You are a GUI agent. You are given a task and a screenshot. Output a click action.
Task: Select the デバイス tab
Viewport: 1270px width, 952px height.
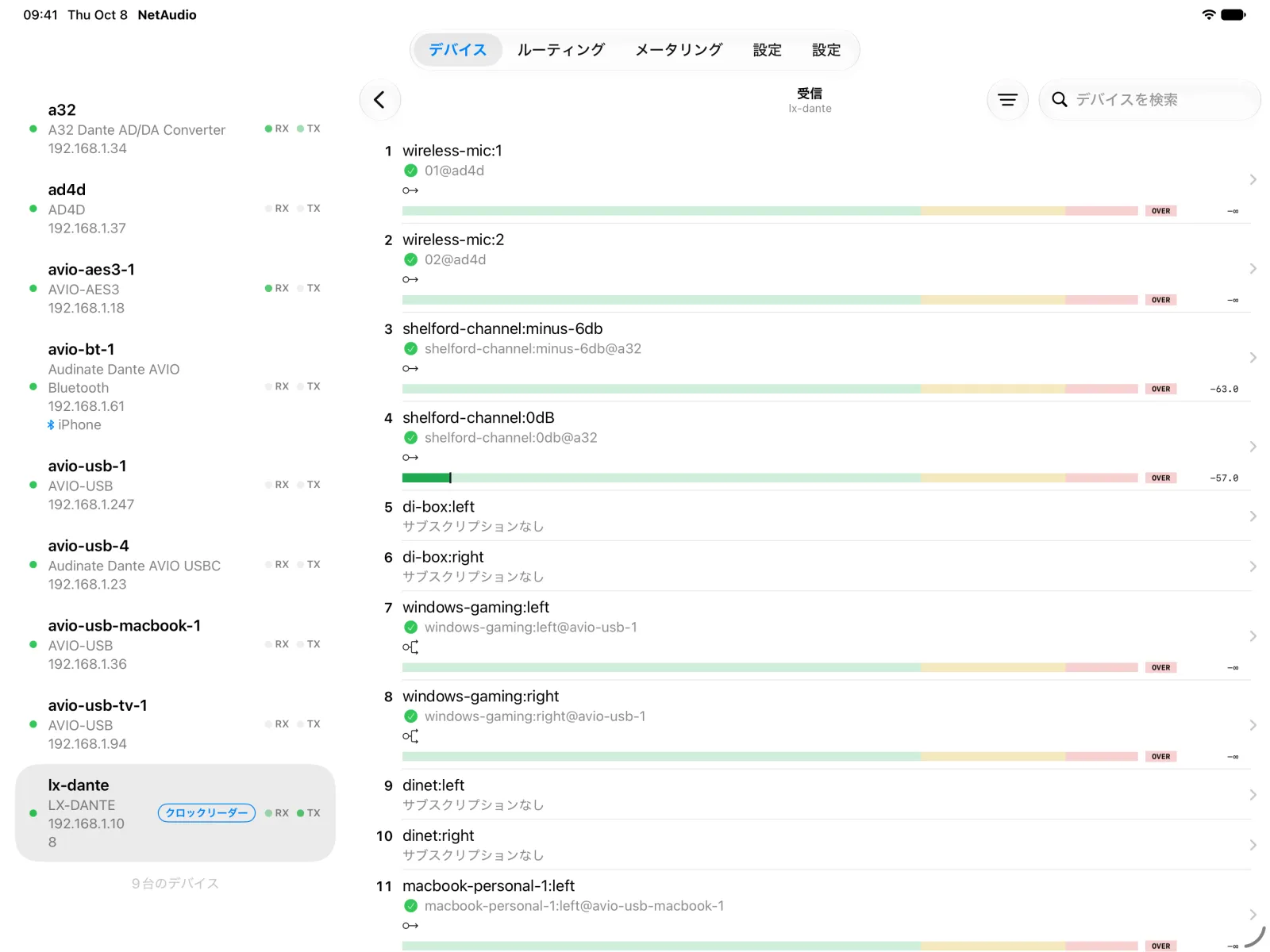(x=457, y=50)
